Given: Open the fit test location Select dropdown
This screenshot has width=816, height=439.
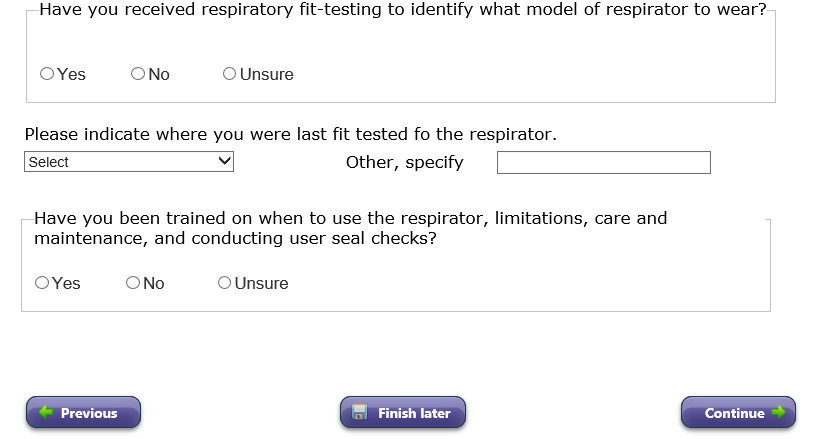Looking at the screenshot, I should [128, 162].
